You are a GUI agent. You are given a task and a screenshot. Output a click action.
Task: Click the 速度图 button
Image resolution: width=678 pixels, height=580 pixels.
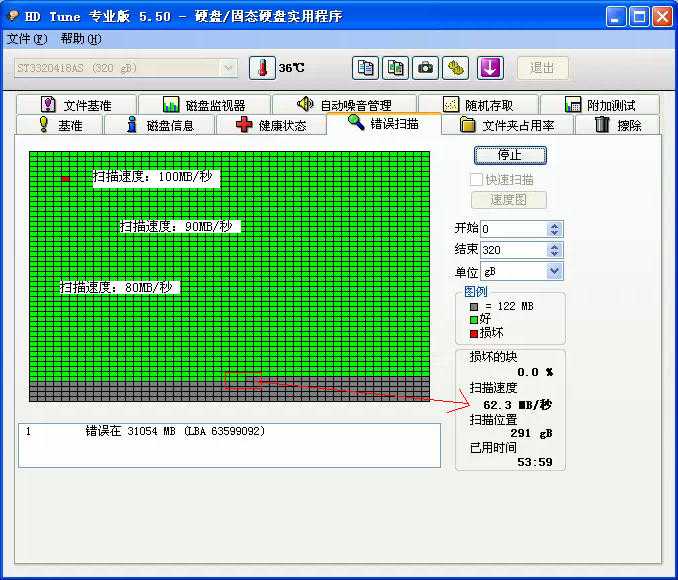[508, 200]
